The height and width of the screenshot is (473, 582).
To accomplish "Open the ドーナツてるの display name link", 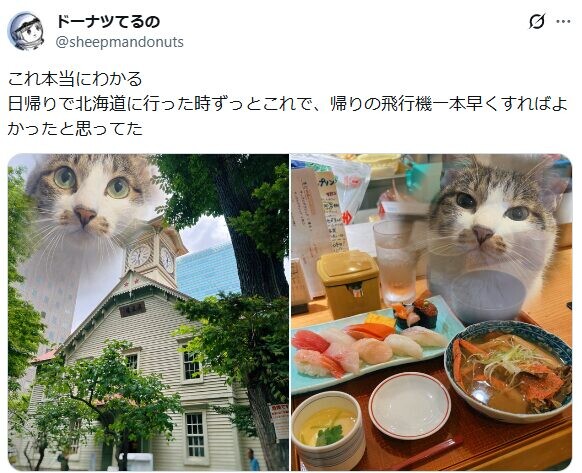I will click(108, 22).
